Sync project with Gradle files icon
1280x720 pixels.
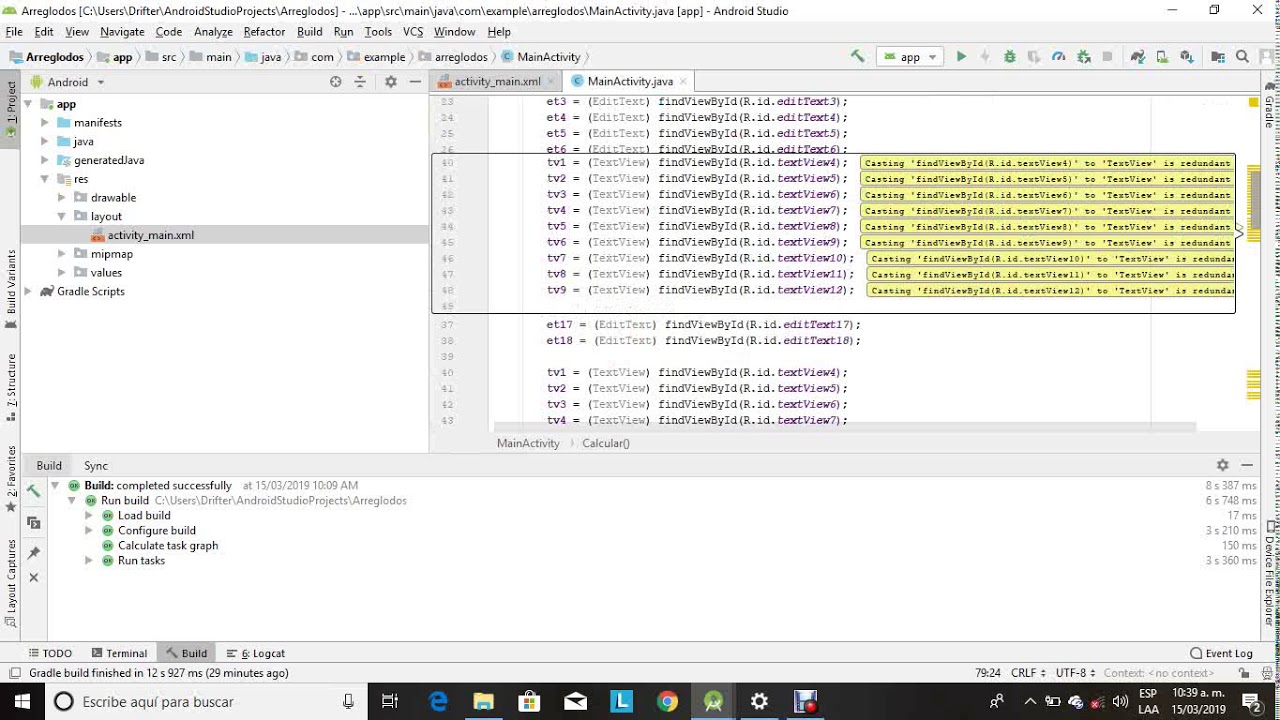[x=1138, y=57]
